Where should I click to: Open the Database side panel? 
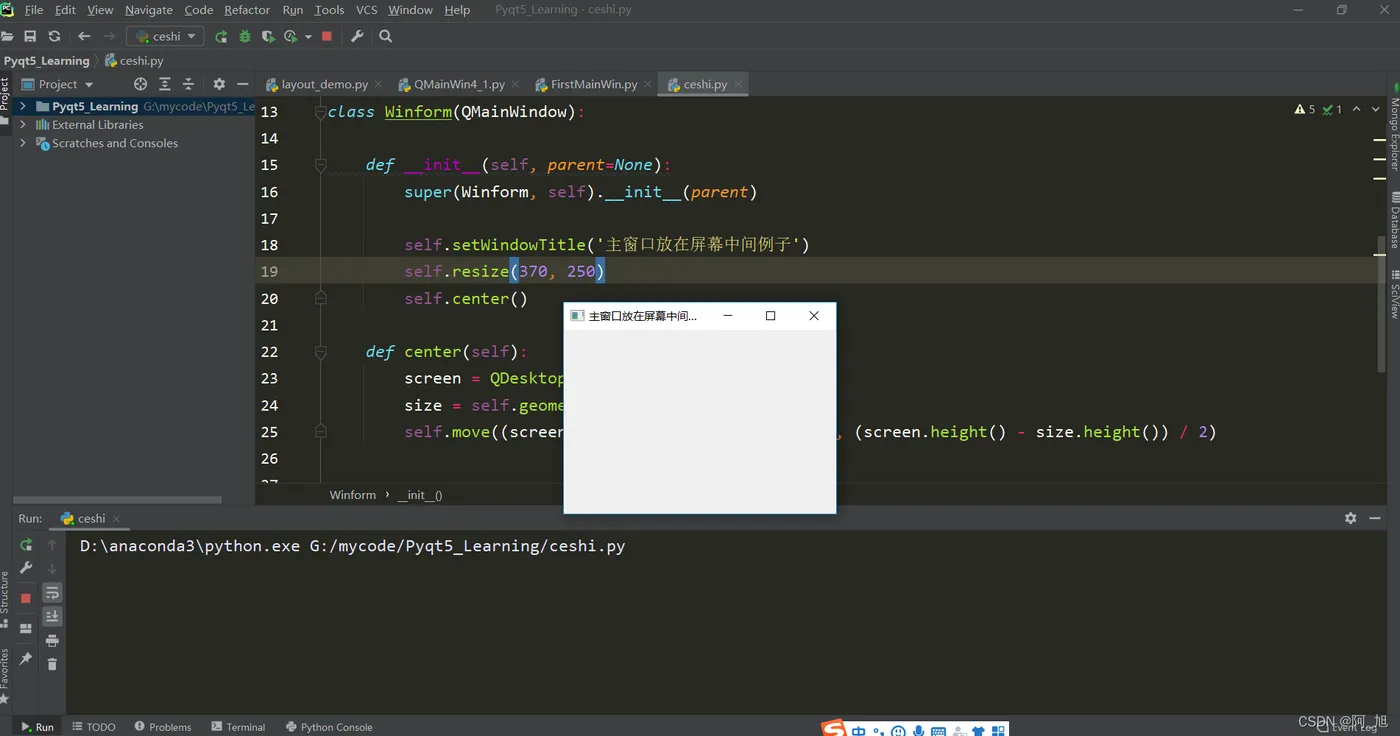(x=1394, y=220)
